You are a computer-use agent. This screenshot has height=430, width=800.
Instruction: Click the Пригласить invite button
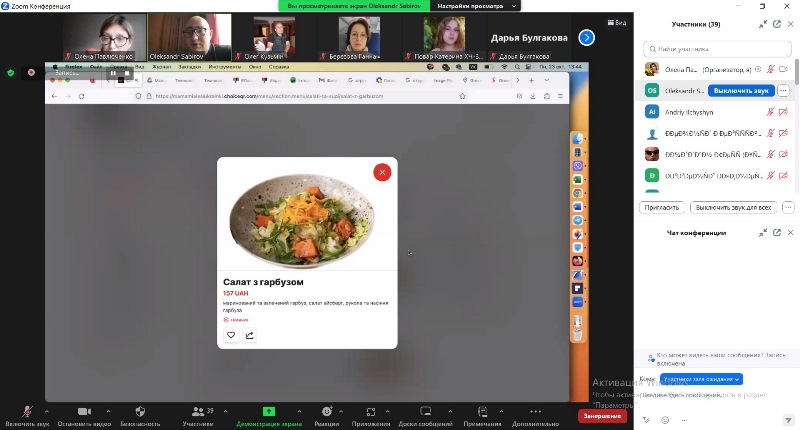(x=662, y=207)
